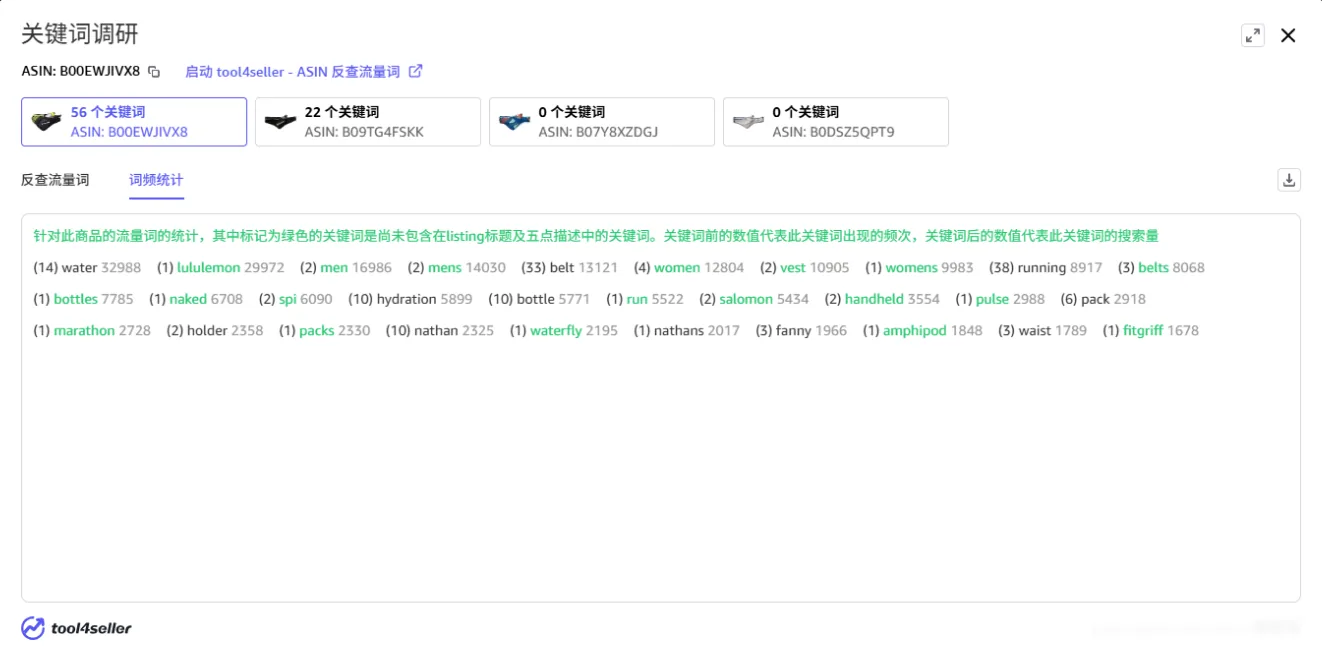The height and width of the screenshot is (663, 1322).
Task: Click the keyword 'nathans' 2017
Action: point(679,330)
